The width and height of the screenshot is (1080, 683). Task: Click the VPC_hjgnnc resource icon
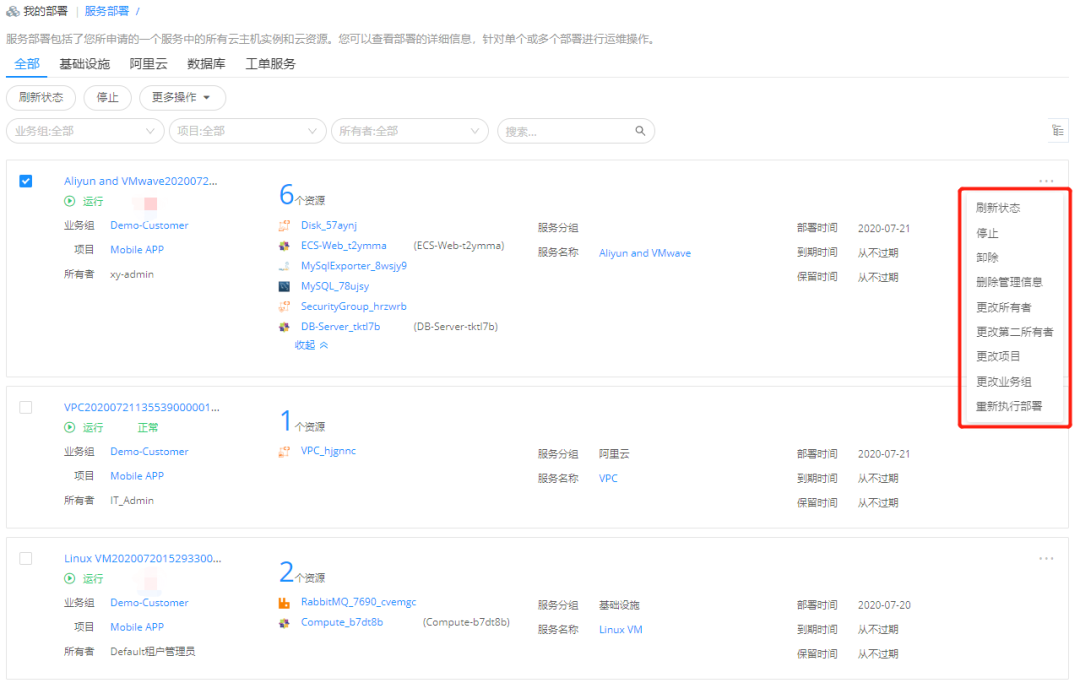click(x=284, y=452)
